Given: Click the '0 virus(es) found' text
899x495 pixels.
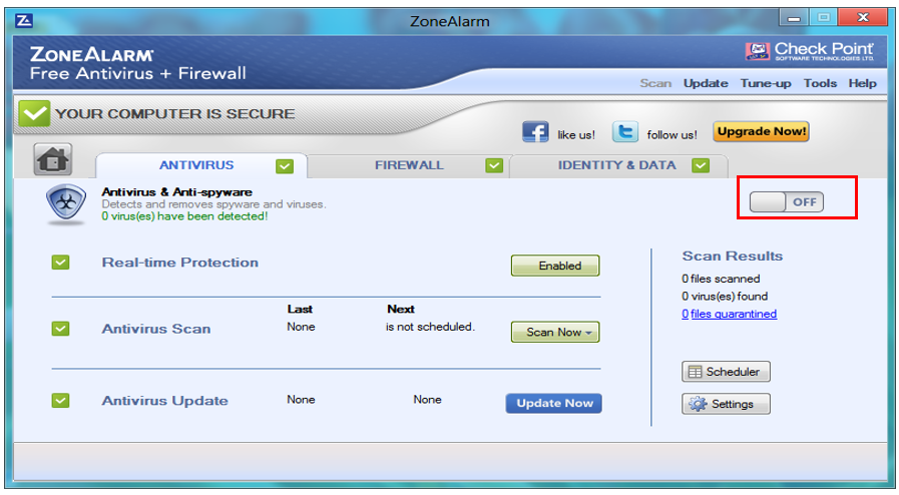Looking at the screenshot, I should pyautogui.click(x=724, y=297).
